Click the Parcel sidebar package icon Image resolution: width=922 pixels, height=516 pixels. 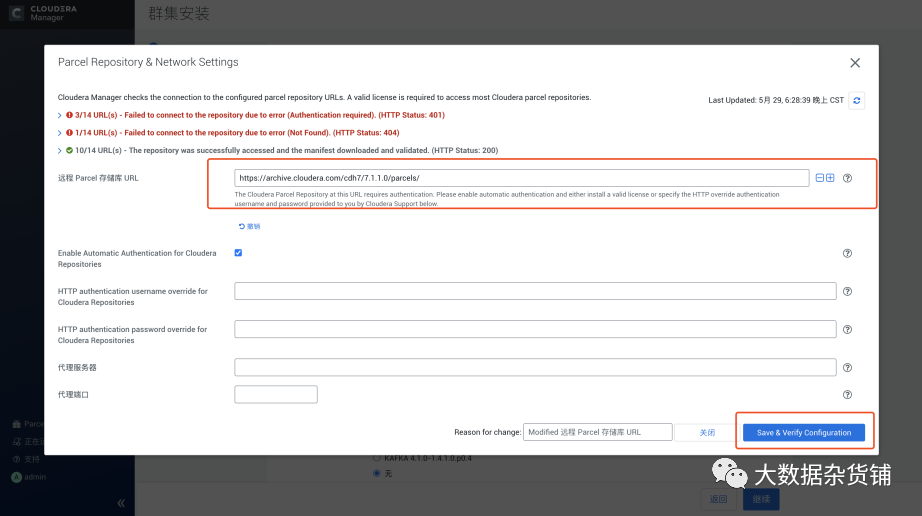[x=16, y=424]
